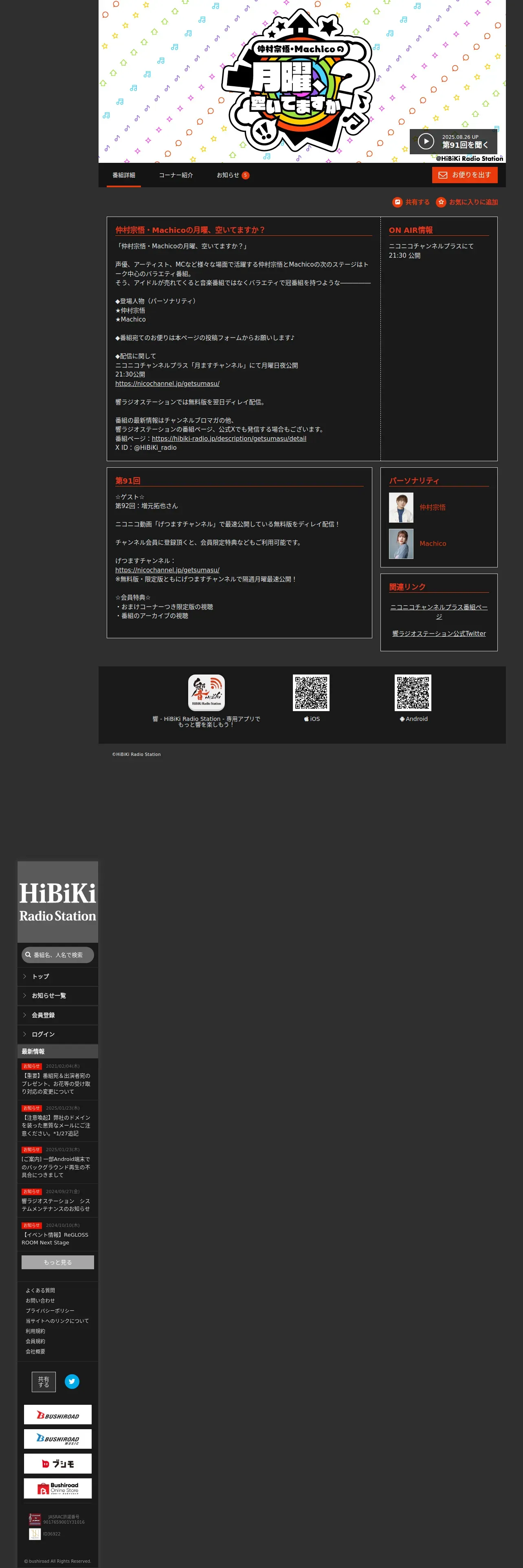Open the お知らせ tab with badge
Screen dimensions: 523x1568
coord(233,175)
